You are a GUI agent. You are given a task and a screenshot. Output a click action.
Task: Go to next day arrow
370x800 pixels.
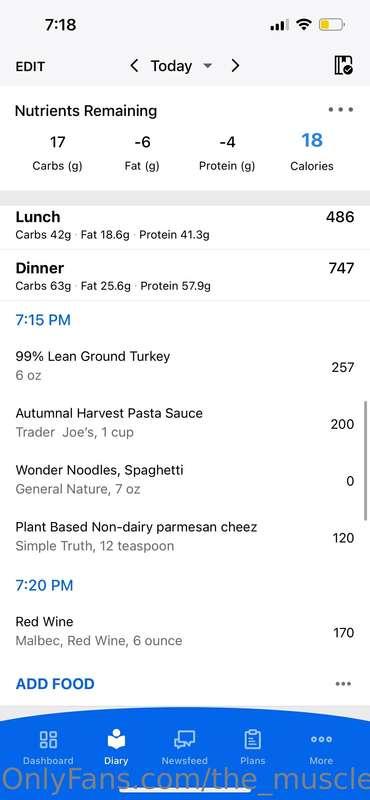(235, 66)
